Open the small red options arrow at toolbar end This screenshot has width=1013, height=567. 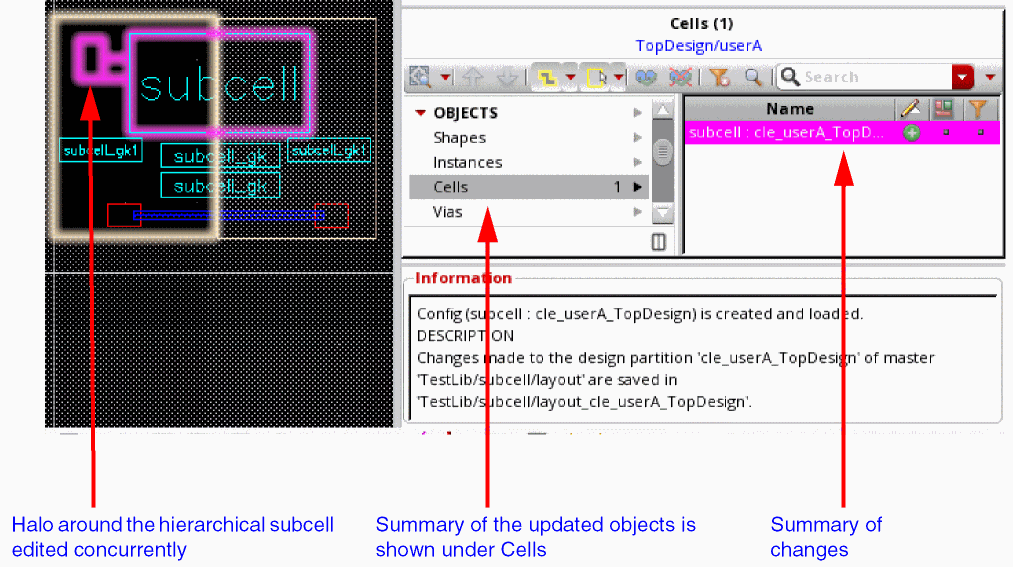click(990, 77)
